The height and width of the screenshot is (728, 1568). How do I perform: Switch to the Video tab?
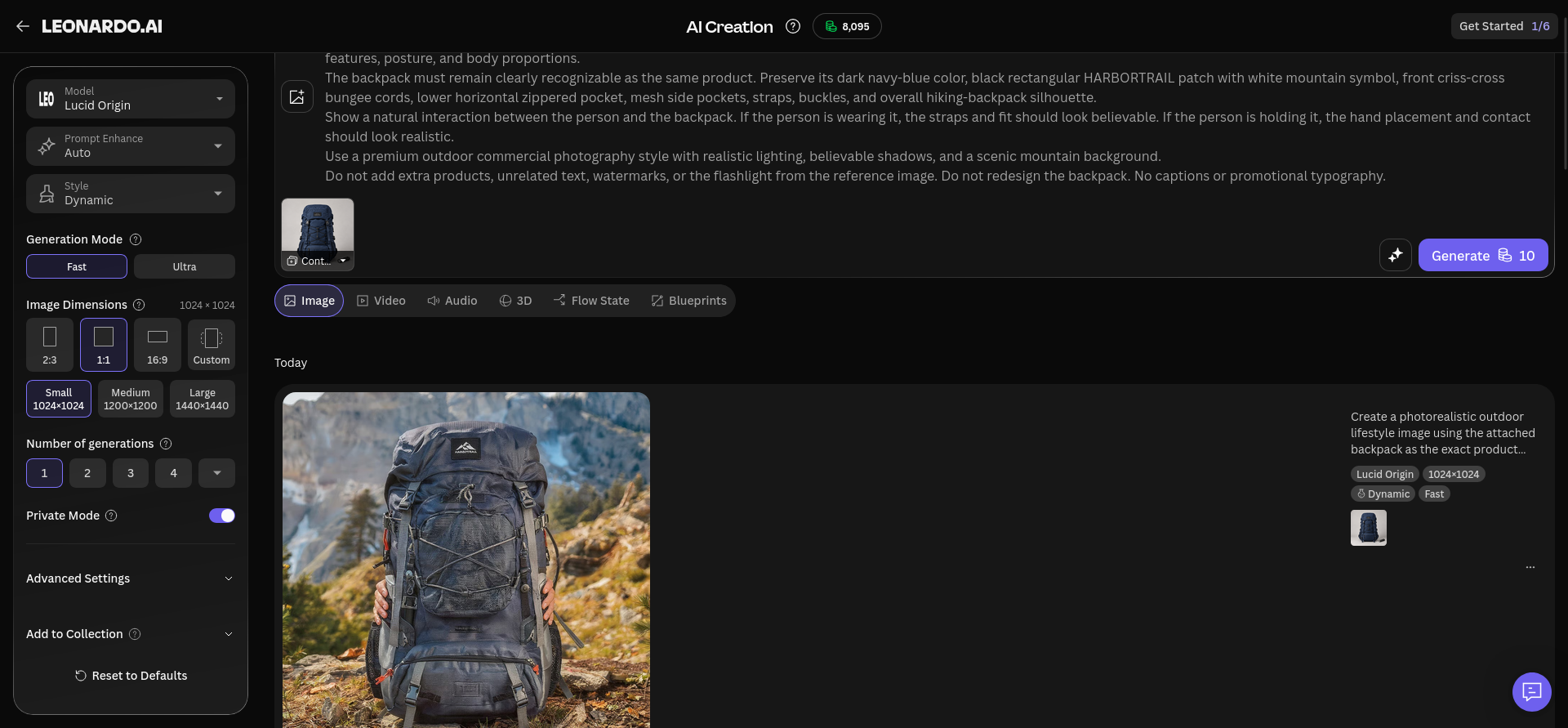[x=381, y=301]
